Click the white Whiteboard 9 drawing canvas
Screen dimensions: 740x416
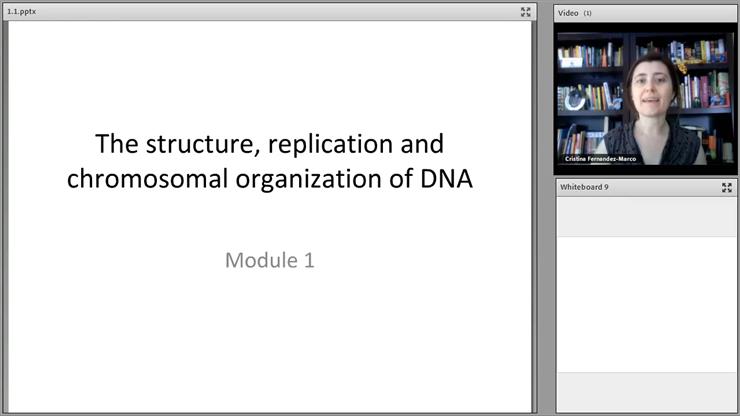(x=646, y=300)
